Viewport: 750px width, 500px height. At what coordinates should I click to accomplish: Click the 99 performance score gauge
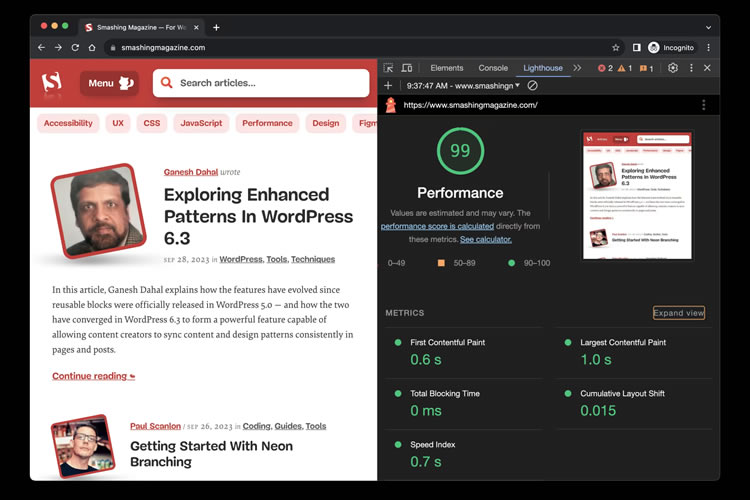point(460,150)
